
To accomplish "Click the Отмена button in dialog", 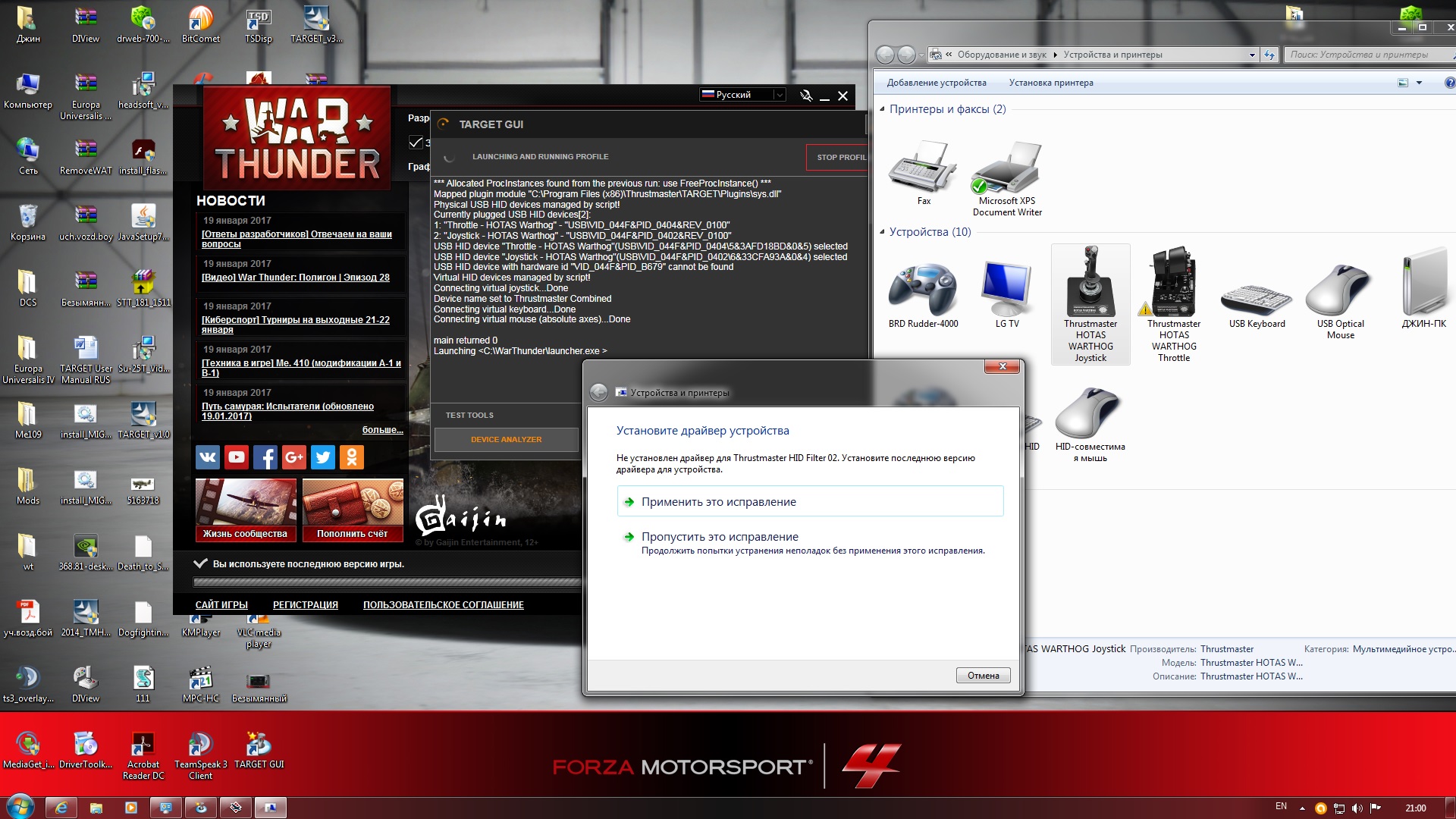I will (x=983, y=675).
